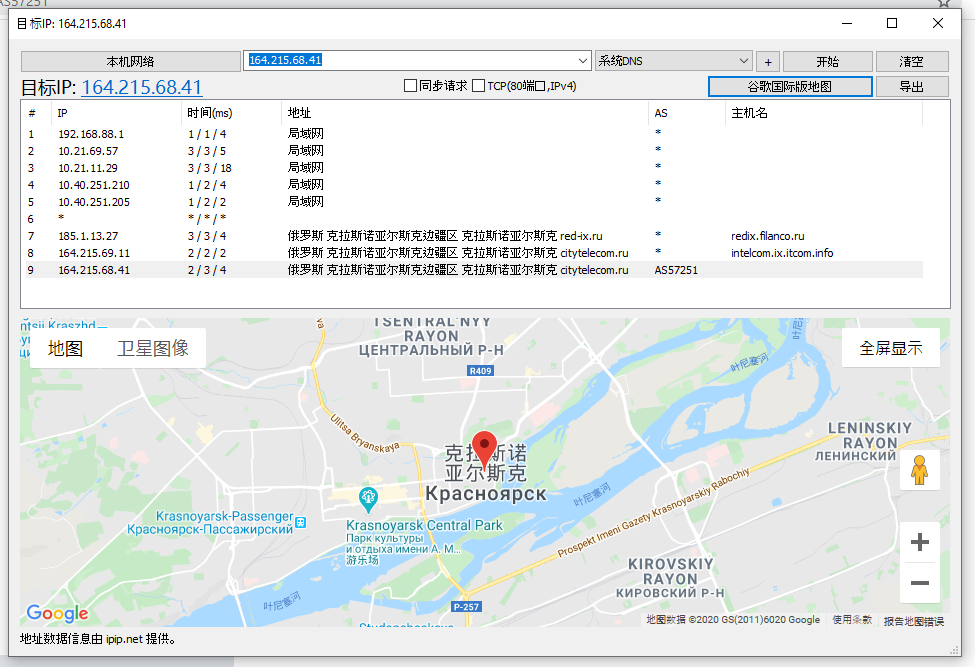975x667 pixels.
Task: Open the 报告地图错误 link
Action: pos(913,621)
